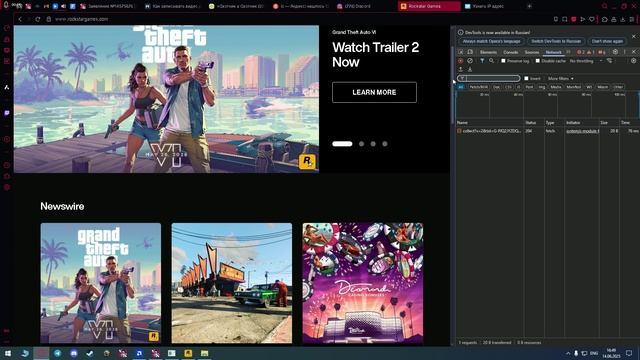This screenshot has height=360, width=640.
Task: Filter requests by Img type
Action: (542, 87)
